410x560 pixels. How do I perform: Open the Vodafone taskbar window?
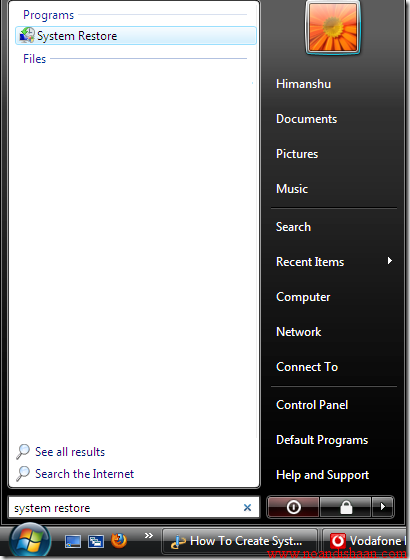(x=366, y=541)
